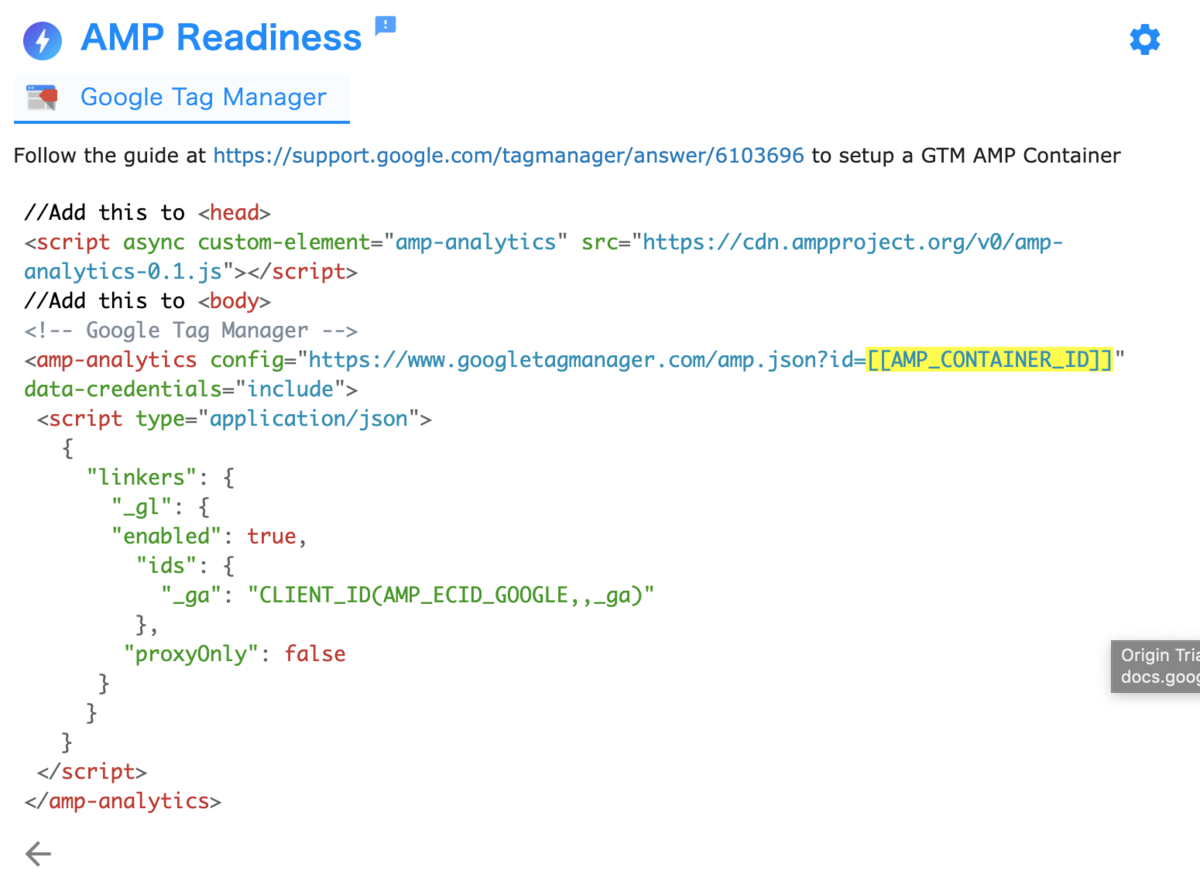
Task: Click the "_gl" key line
Action: point(160,507)
